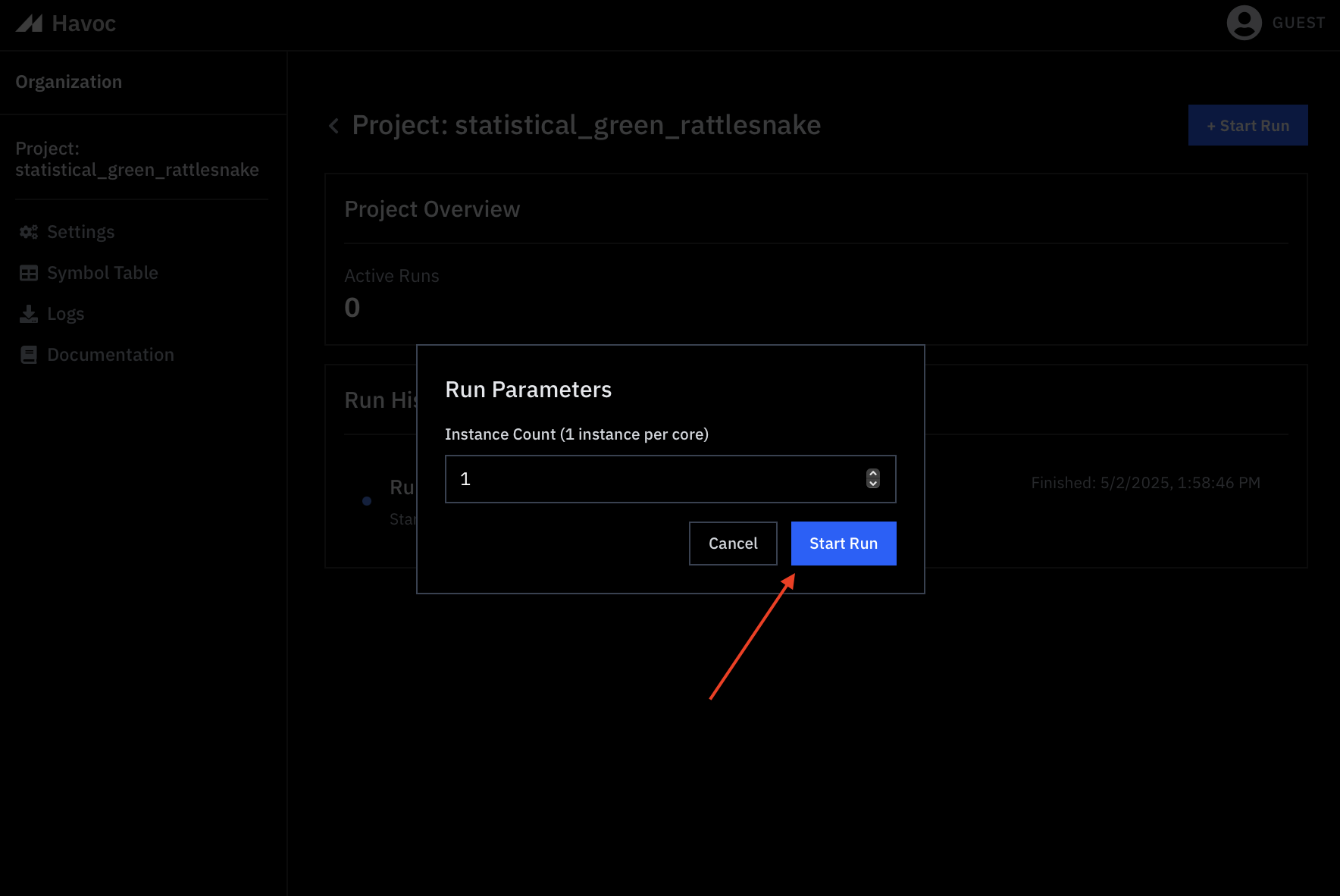This screenshot has height=896, width=1340.
Task: Click the Havoc logo icon
Action: tap(29, 23)
